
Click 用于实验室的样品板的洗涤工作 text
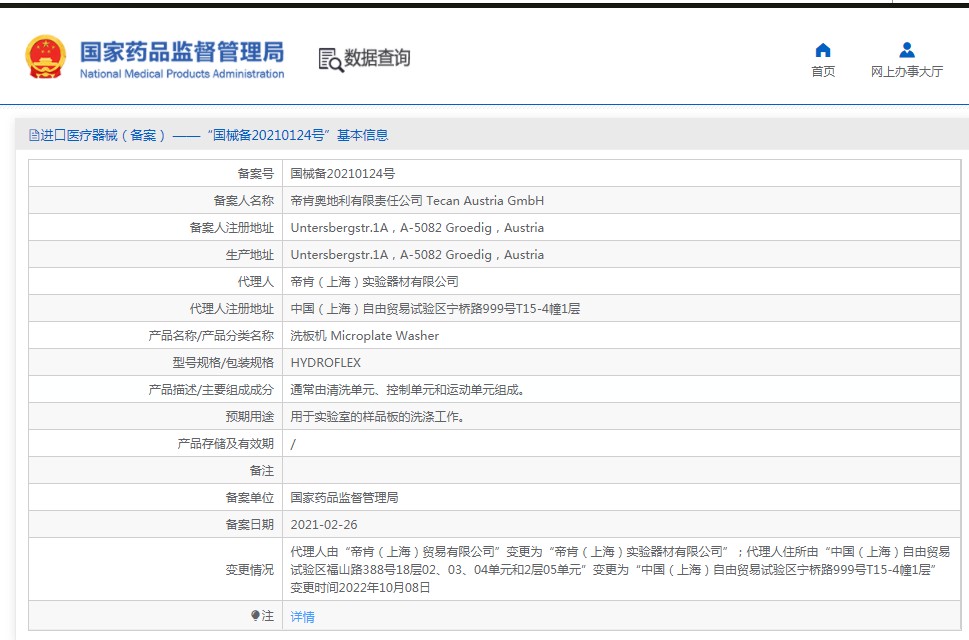[377, 417]
